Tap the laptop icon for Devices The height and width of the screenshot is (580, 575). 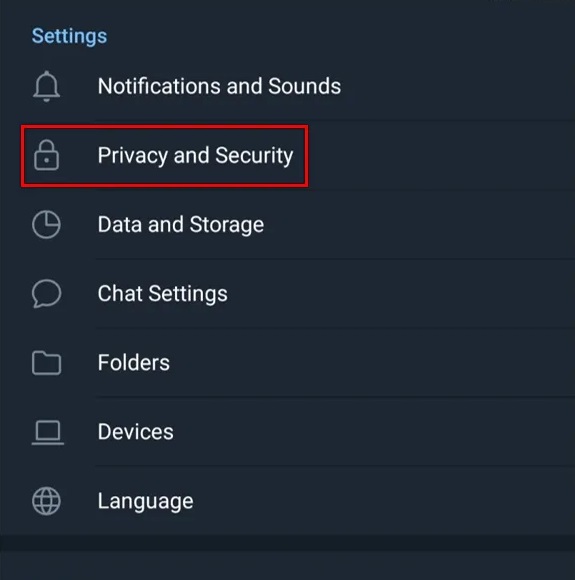click(x=47, y=432)
